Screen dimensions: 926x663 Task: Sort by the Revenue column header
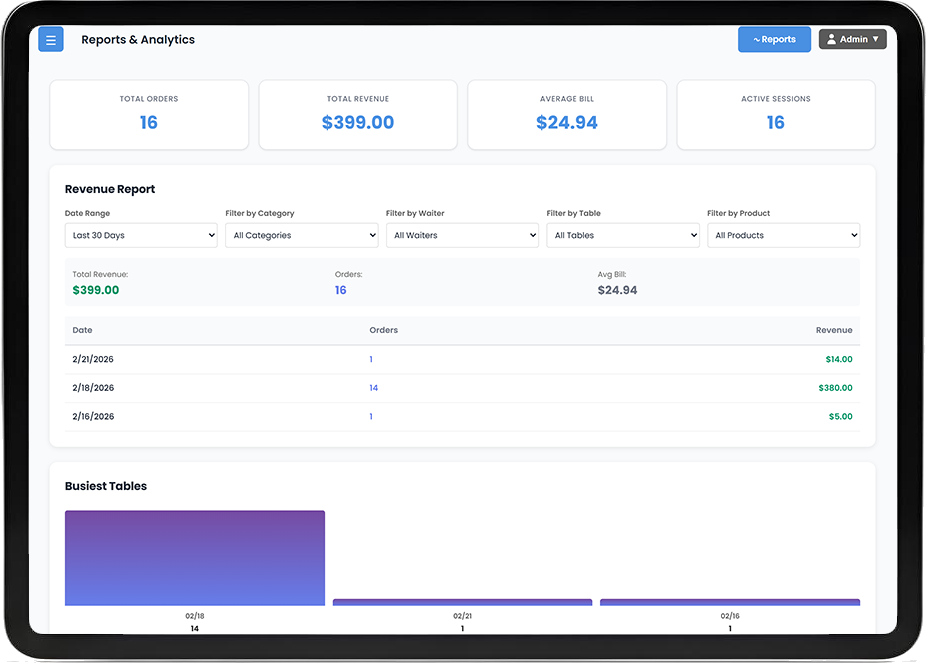(834, 330)
